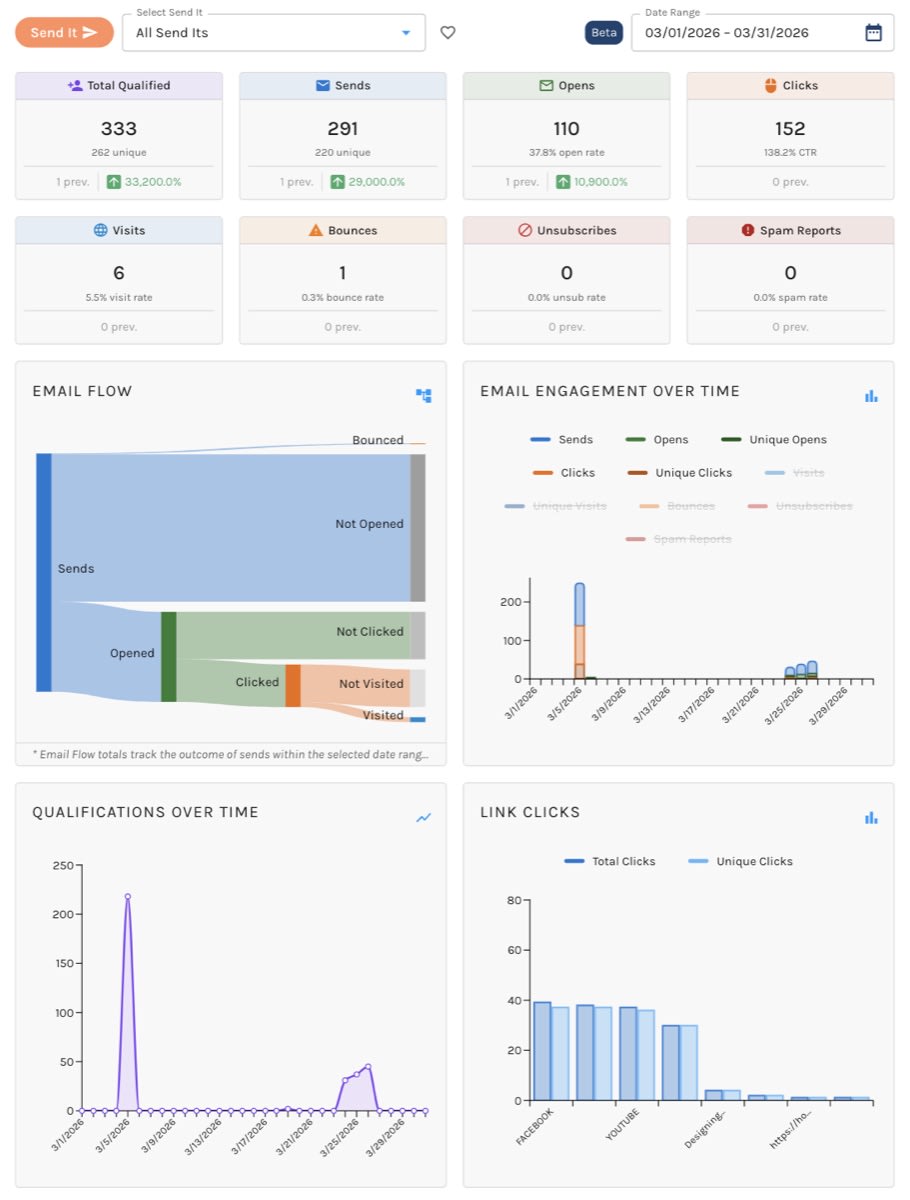This screenshot has height=1200, width=910.
Task: Click the YOUTUBE total clicks bar
Action: pos(628,1054)
